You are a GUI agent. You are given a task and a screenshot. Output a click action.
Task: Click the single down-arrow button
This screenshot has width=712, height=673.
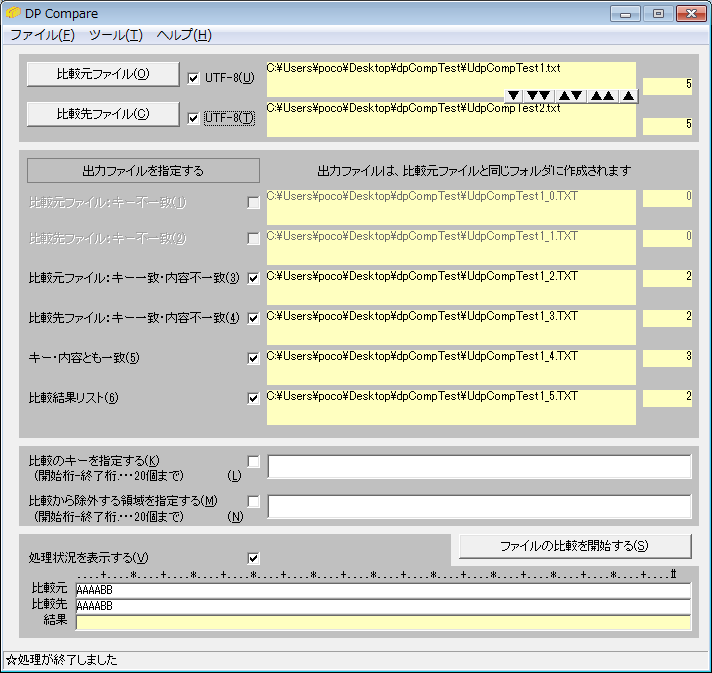coord(514,96)
